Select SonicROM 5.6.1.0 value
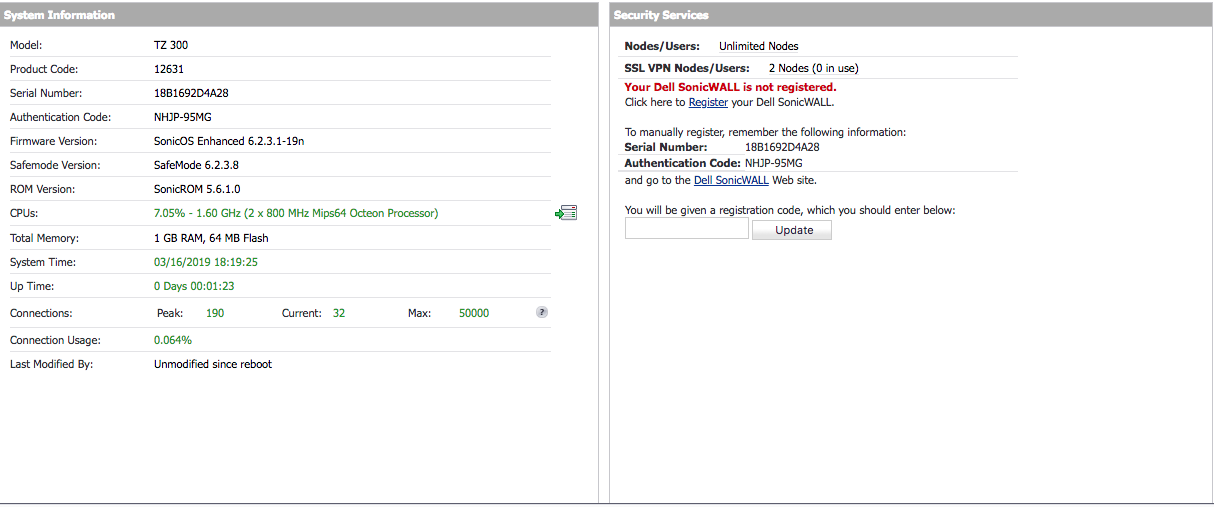The height and width of the screenshot is (507, 1214). pyautogui.click(x=197, y=189)
